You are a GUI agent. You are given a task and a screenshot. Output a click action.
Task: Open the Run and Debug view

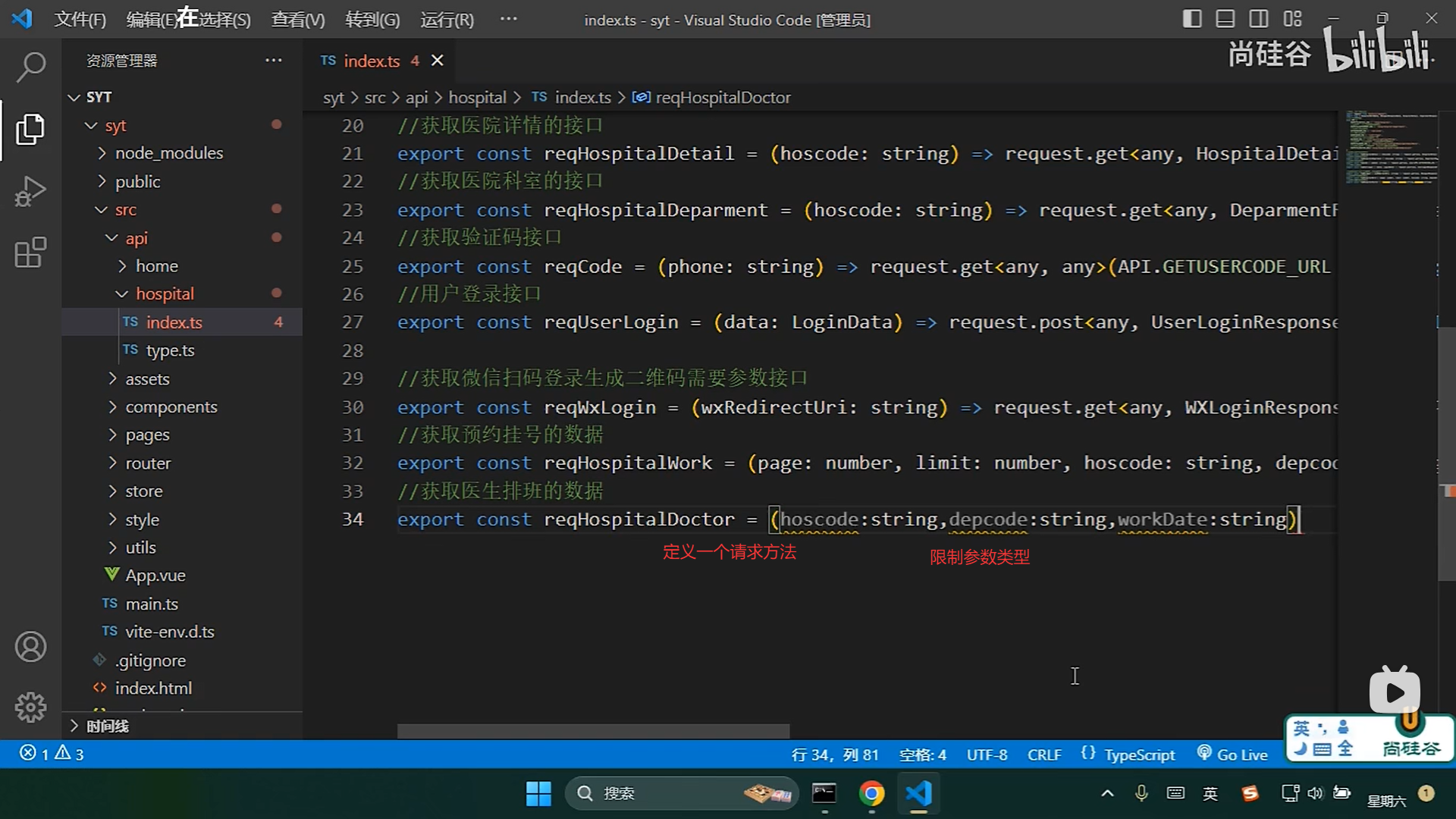coord(30,191)
